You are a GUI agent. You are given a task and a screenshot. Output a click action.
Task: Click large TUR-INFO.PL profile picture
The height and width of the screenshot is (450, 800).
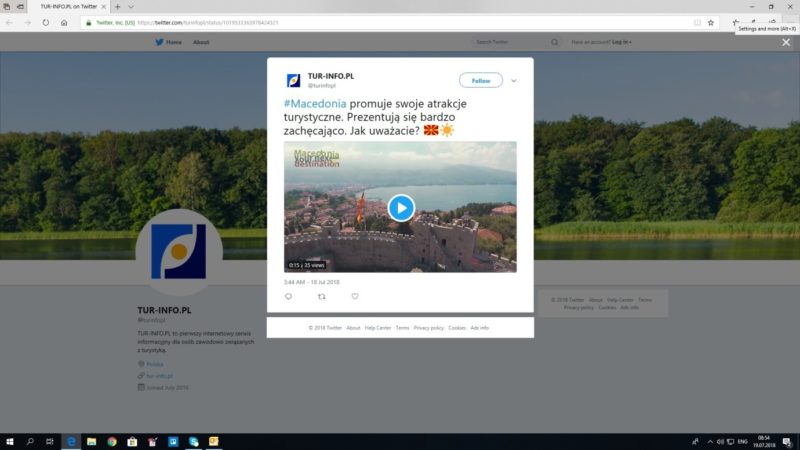179,252
